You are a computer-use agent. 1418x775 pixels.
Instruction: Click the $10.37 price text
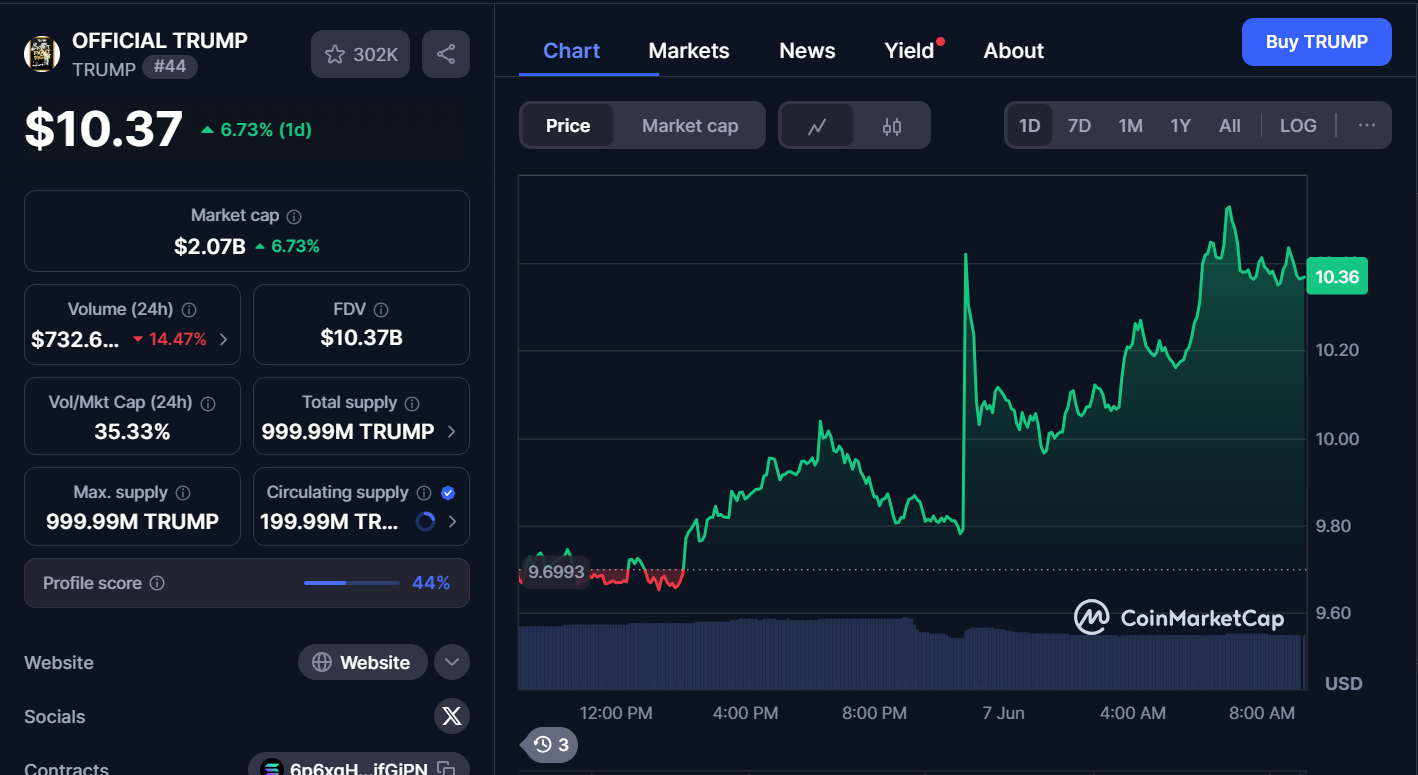(104, 130)
